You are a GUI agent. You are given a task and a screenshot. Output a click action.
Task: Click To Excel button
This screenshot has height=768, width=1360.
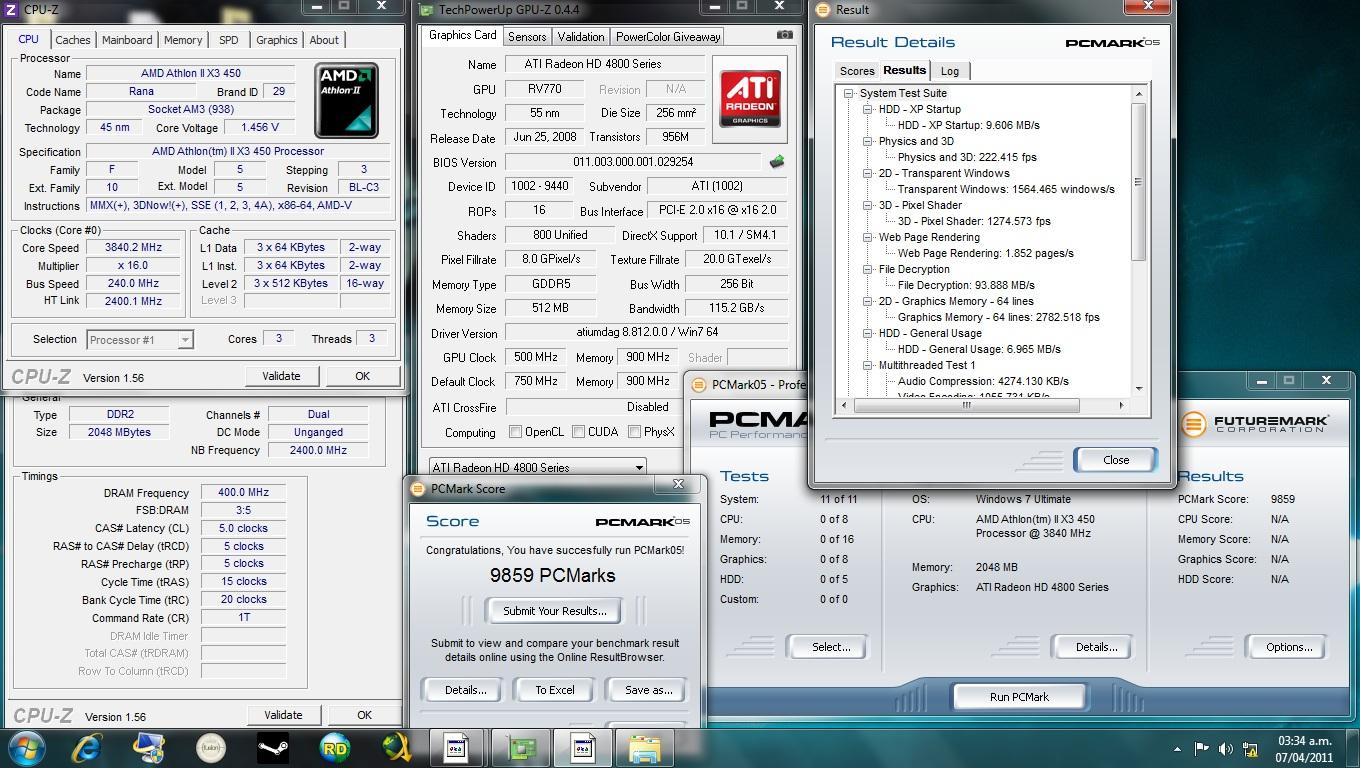tap(555, 690)
